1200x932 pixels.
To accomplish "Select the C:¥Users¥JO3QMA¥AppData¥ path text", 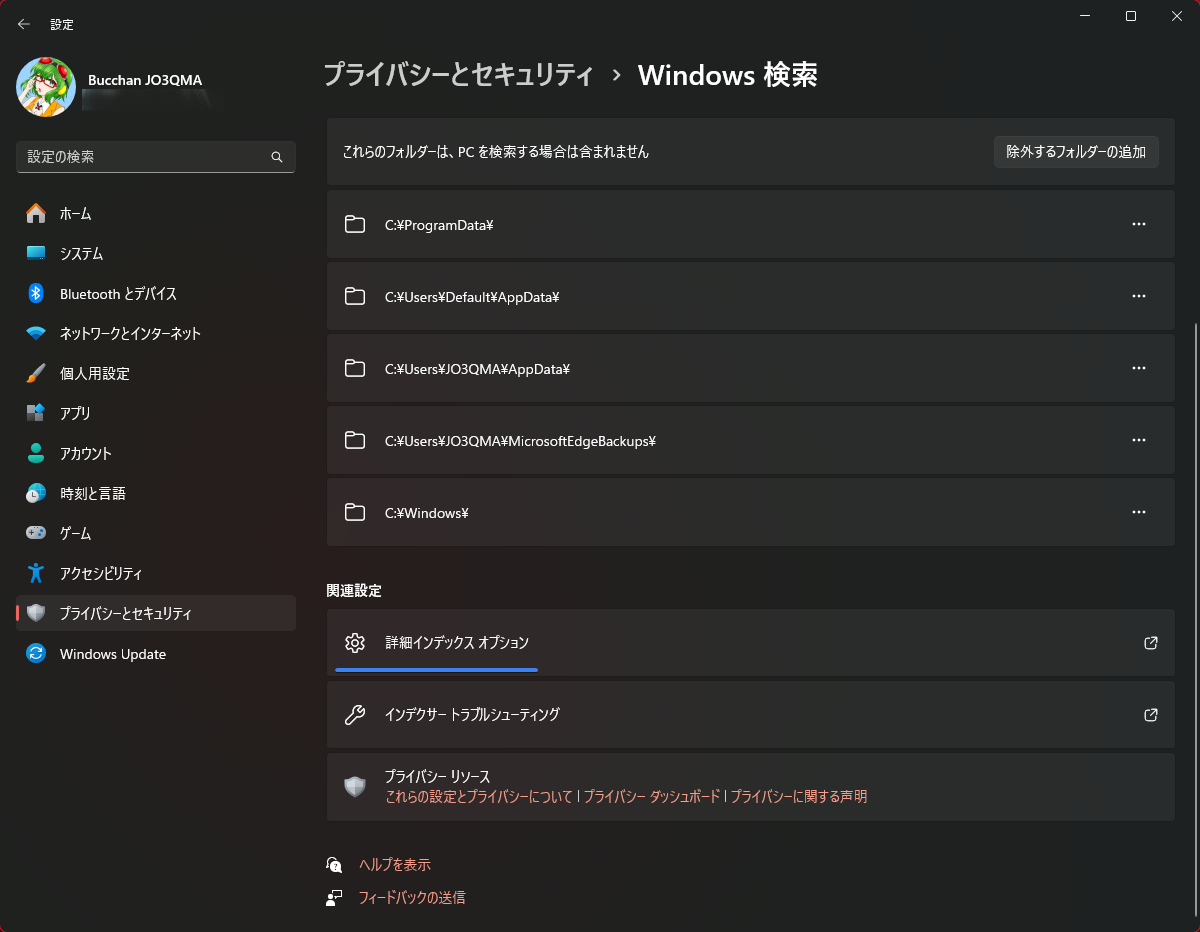I will coord(477,369).
